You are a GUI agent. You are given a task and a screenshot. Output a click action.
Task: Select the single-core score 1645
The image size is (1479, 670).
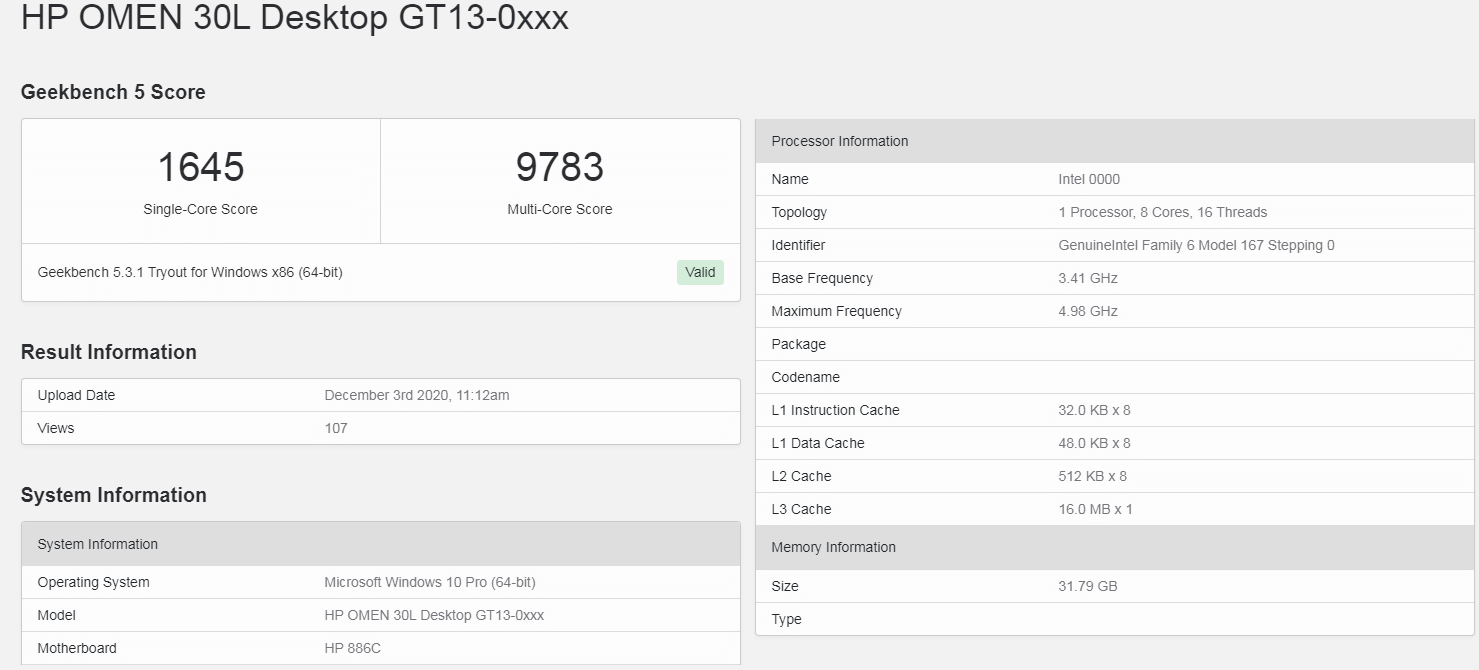pos(201,167)
